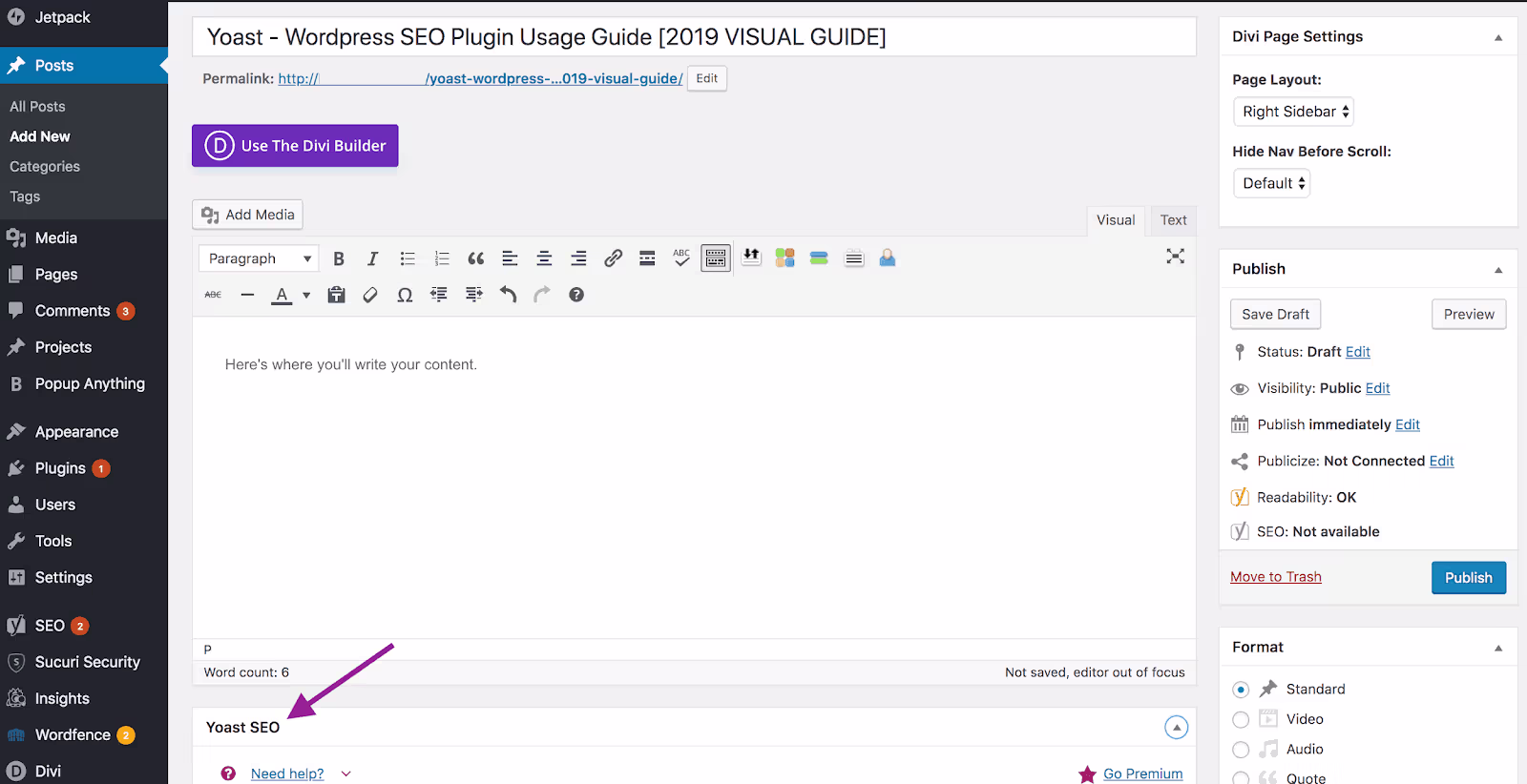This screenshot has height=784, width=1527.
Task: Decrease indent
Action: 439,295
